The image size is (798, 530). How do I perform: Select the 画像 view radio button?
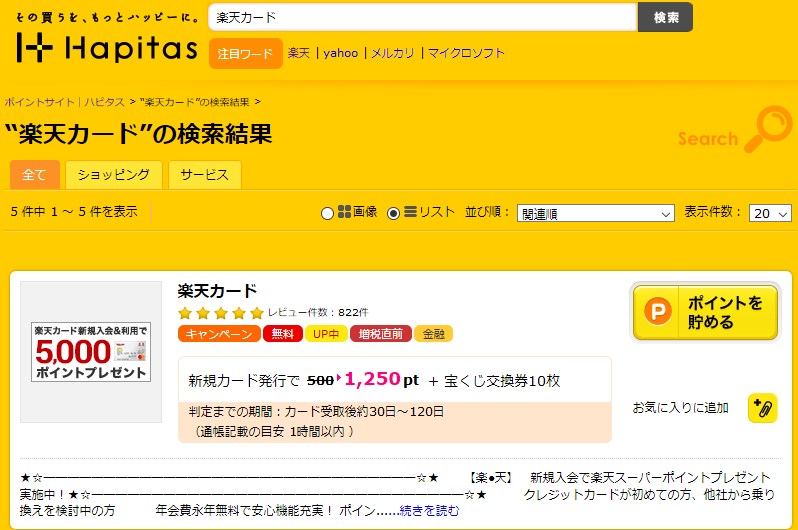click(x=327, y=213)
